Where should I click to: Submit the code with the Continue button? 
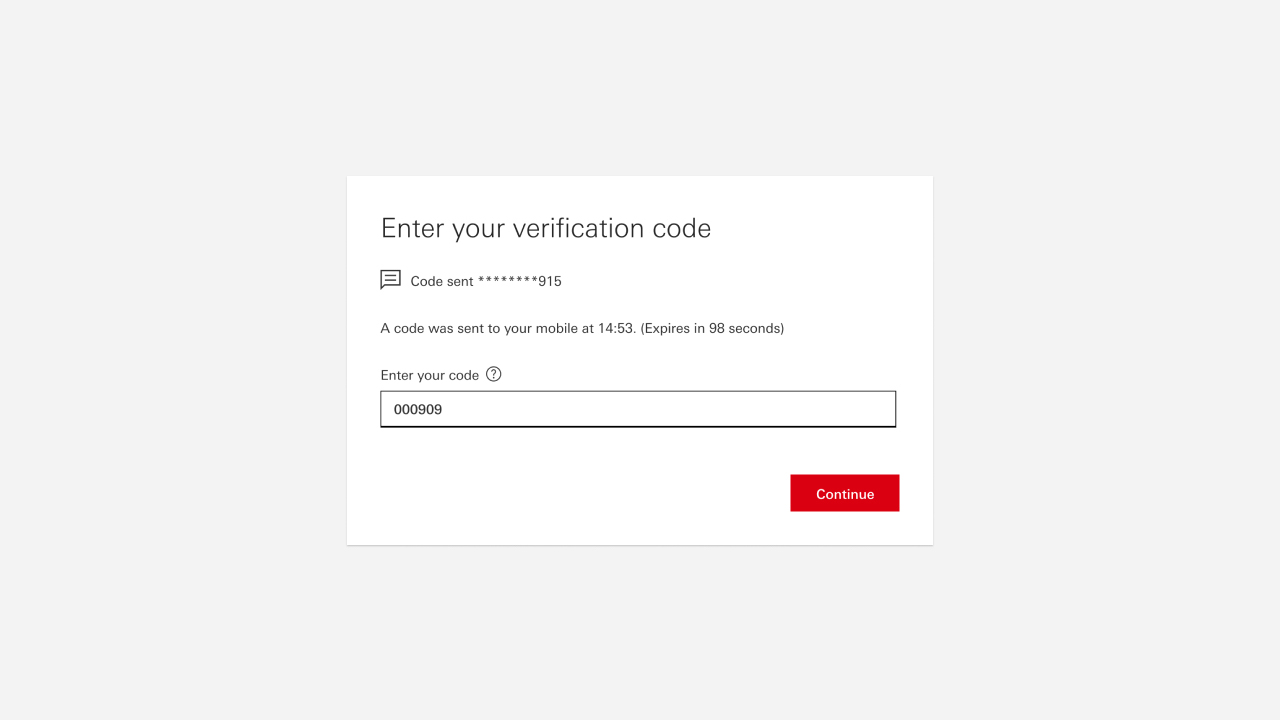(845, 493)
